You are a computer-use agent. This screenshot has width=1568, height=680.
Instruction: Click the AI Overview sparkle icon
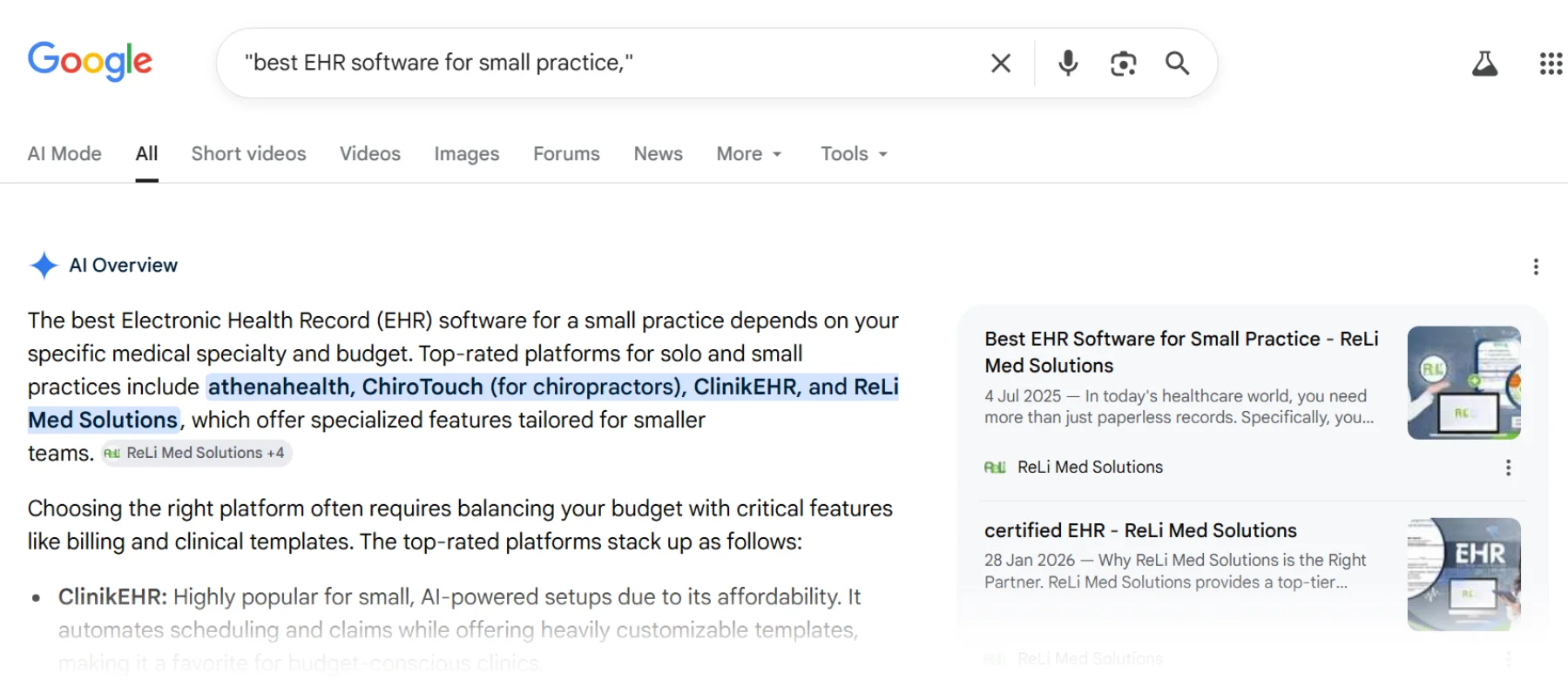point(44,265)
